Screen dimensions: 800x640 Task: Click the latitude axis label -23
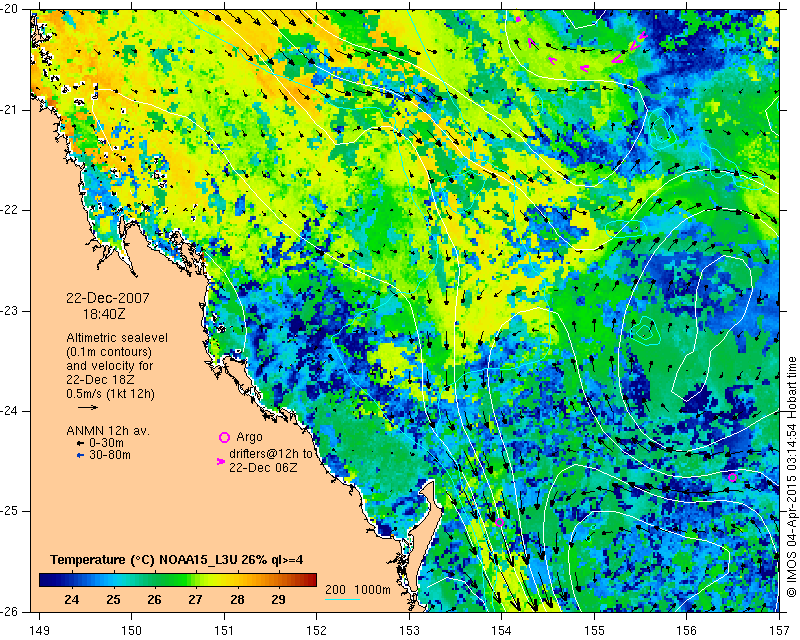click(x=10, y=311)
